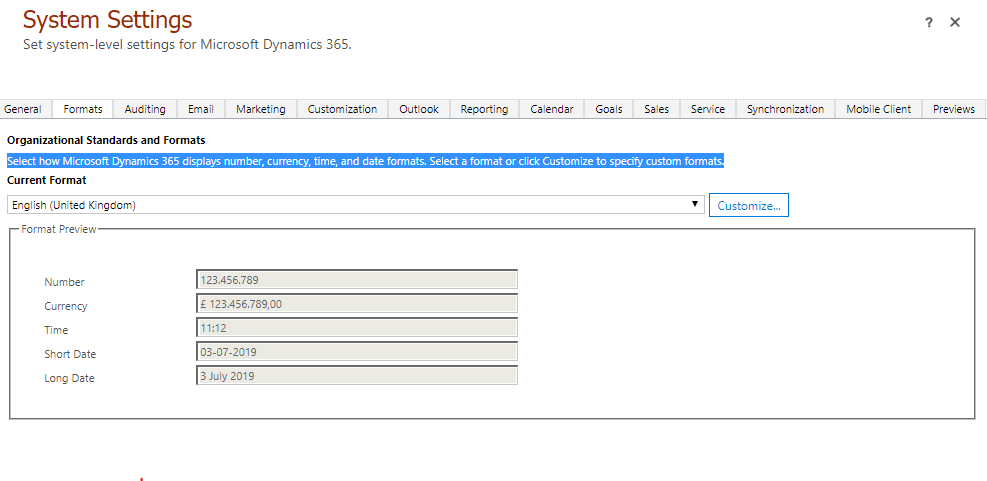This screenshot has height=481, width=987.
Task: Open the help question mark icon
Action: click(928, 23)
